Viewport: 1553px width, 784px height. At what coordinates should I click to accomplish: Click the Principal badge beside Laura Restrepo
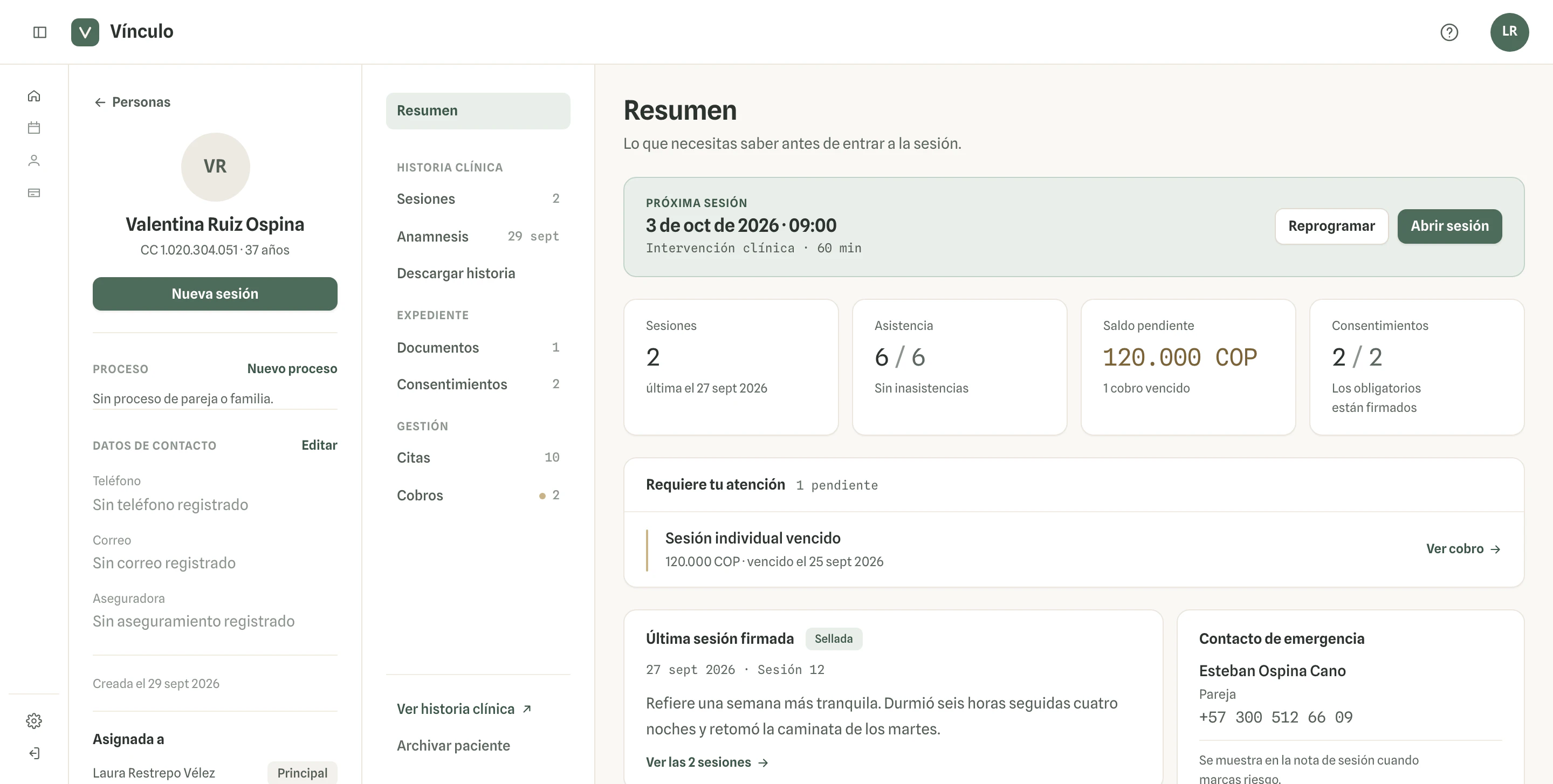tap(302, 773)
